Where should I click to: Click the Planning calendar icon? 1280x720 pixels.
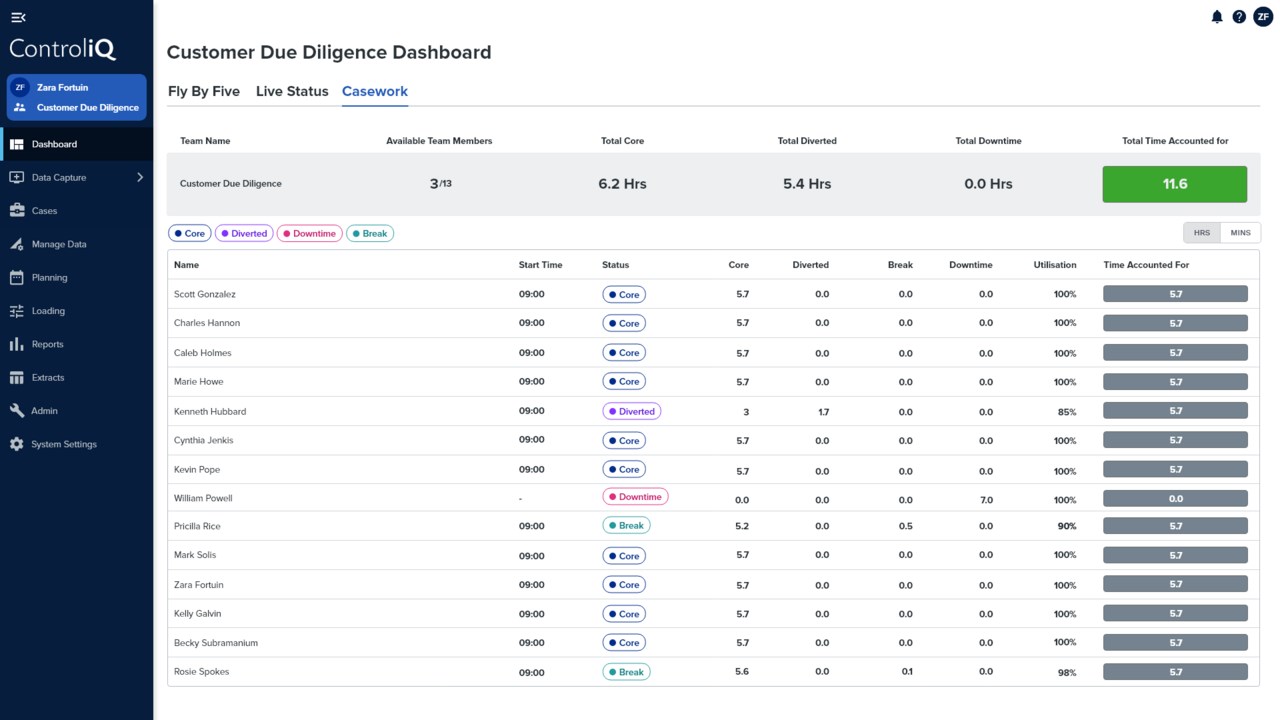(x=16, y=278)
